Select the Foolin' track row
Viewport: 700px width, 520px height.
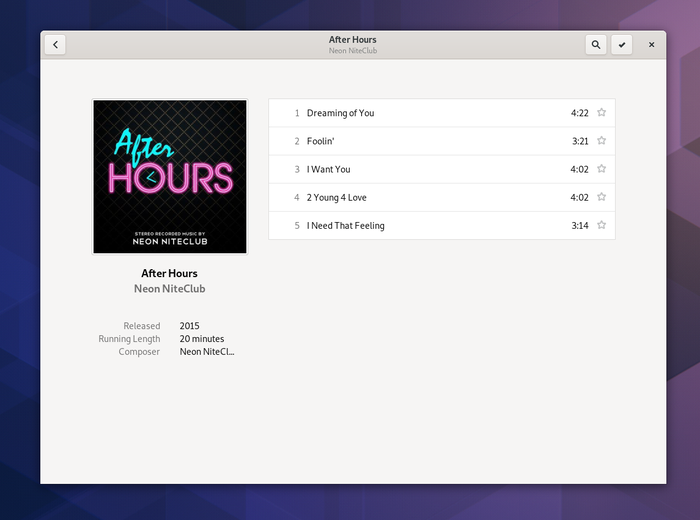321,141
